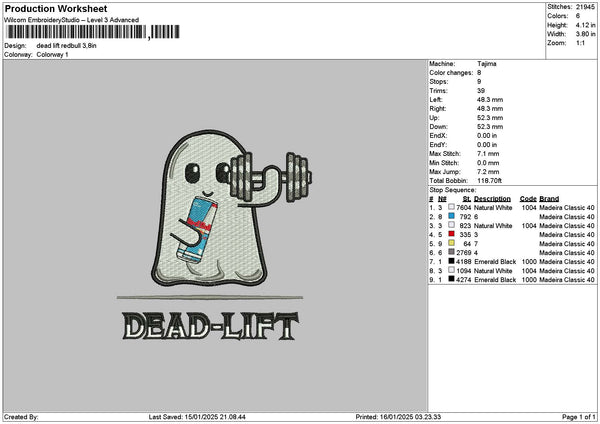This screenshot has height=424, width=600.
Task: Click the barcode under the worksheet title
Action: [92, 32]
